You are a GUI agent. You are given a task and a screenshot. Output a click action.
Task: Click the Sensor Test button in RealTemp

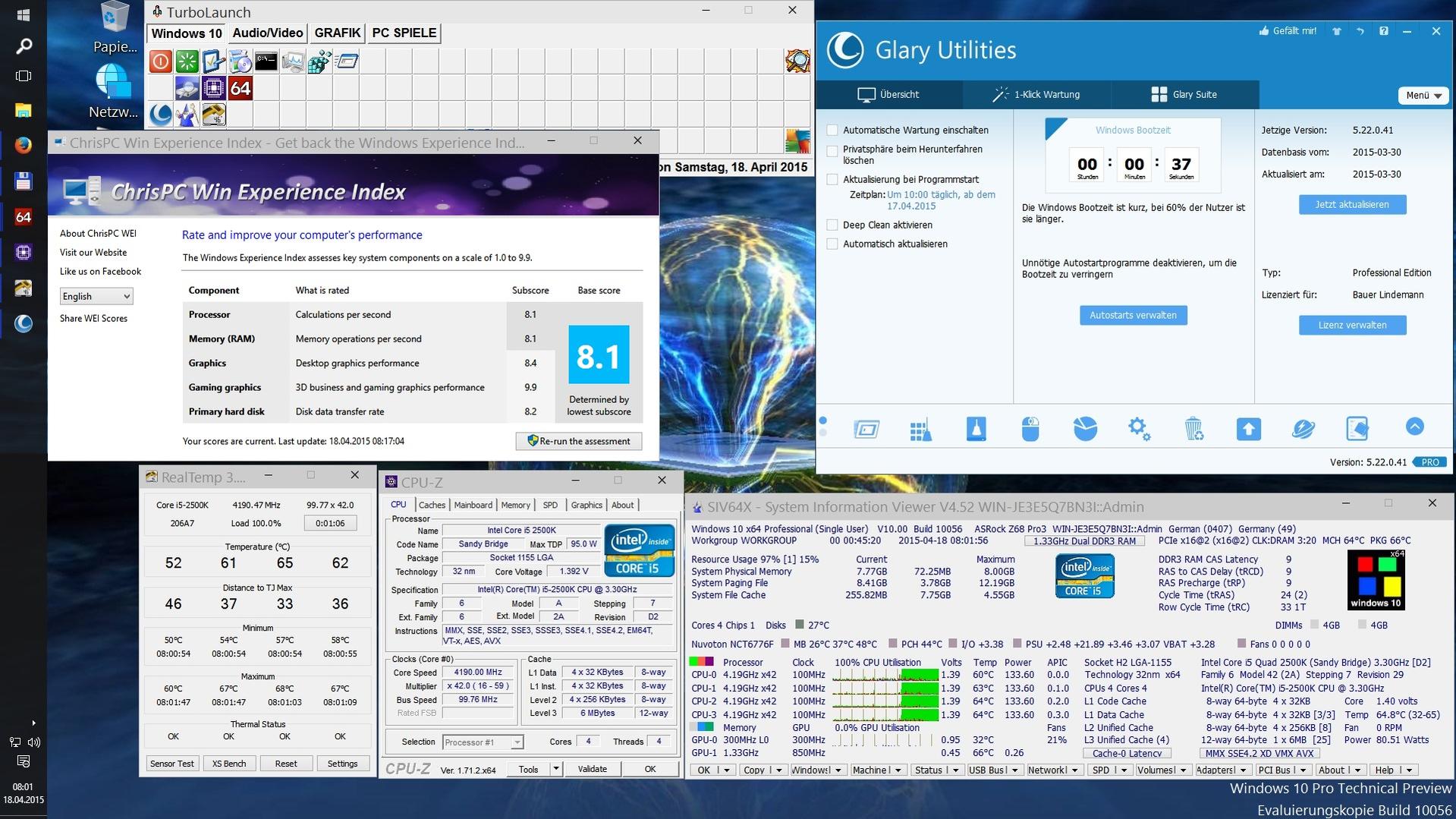tap(172, 764)
